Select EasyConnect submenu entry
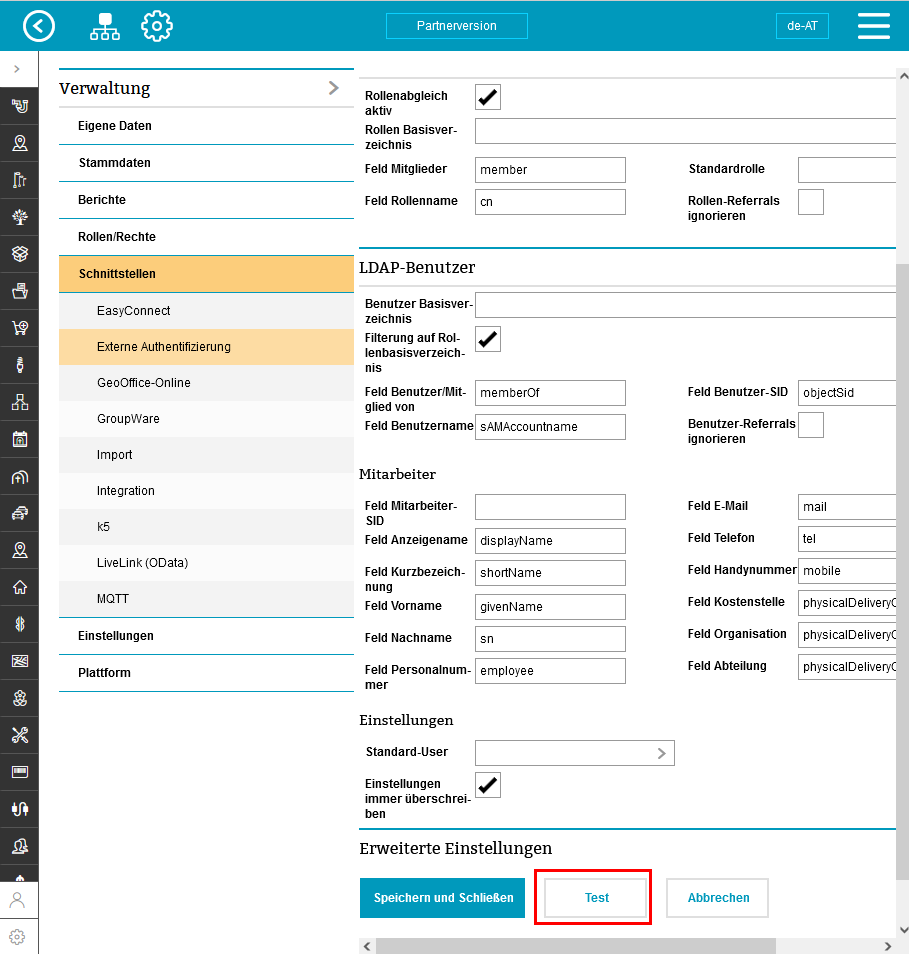This screenshot has height=954, width=909. click(206, 311)
